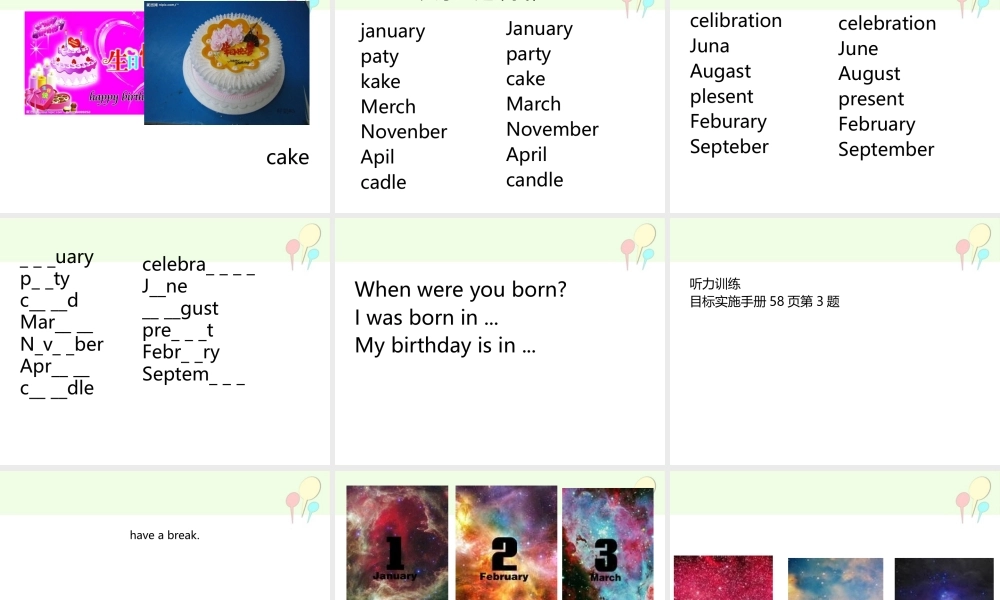Click the "have a break." text

[x=165, y=535]
